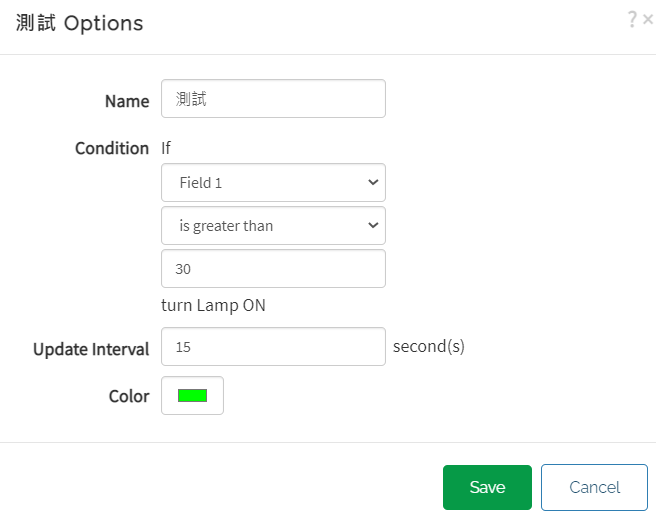
Task: Click the 'turn Lamp ON' text
Action: point(213,305)
